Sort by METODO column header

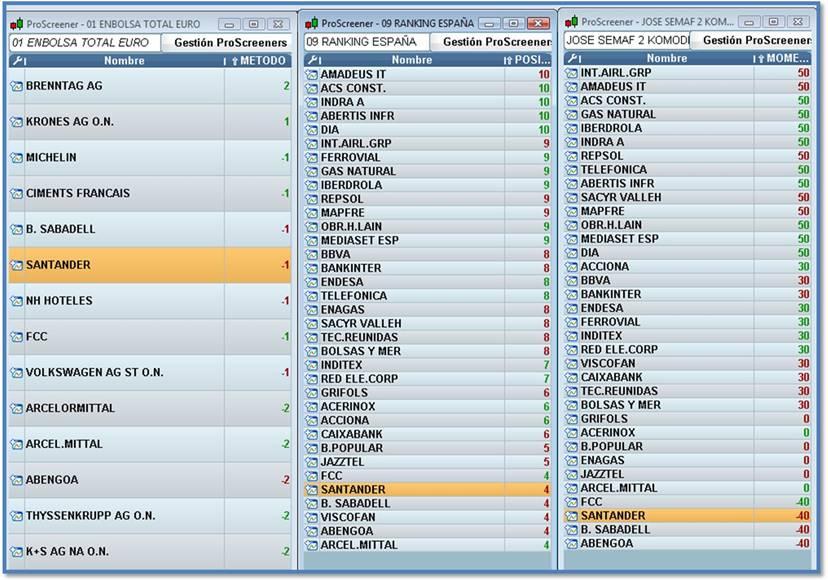258,61
